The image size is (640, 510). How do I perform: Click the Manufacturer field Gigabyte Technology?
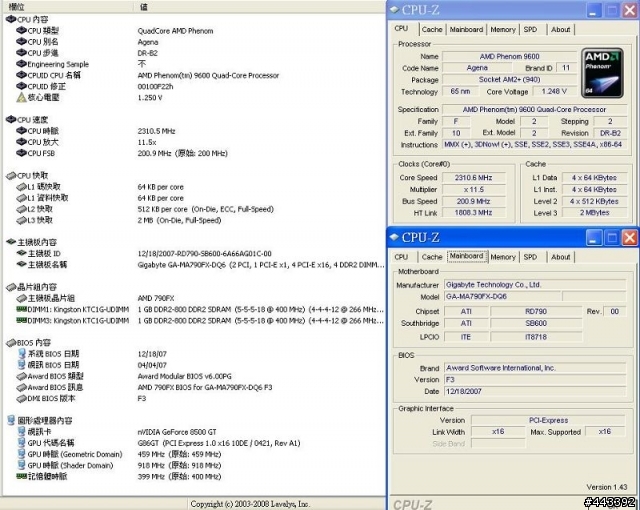(x=535, y=285)
